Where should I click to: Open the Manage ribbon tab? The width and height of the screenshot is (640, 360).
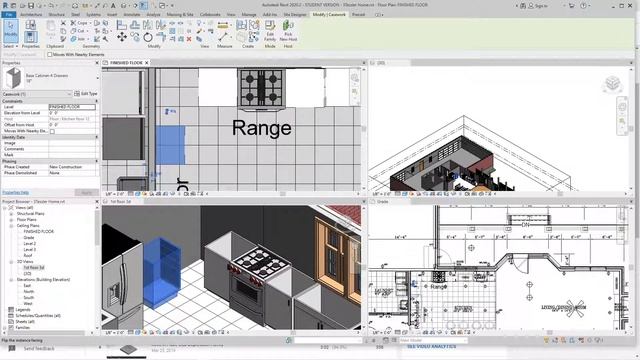point(249,14)
